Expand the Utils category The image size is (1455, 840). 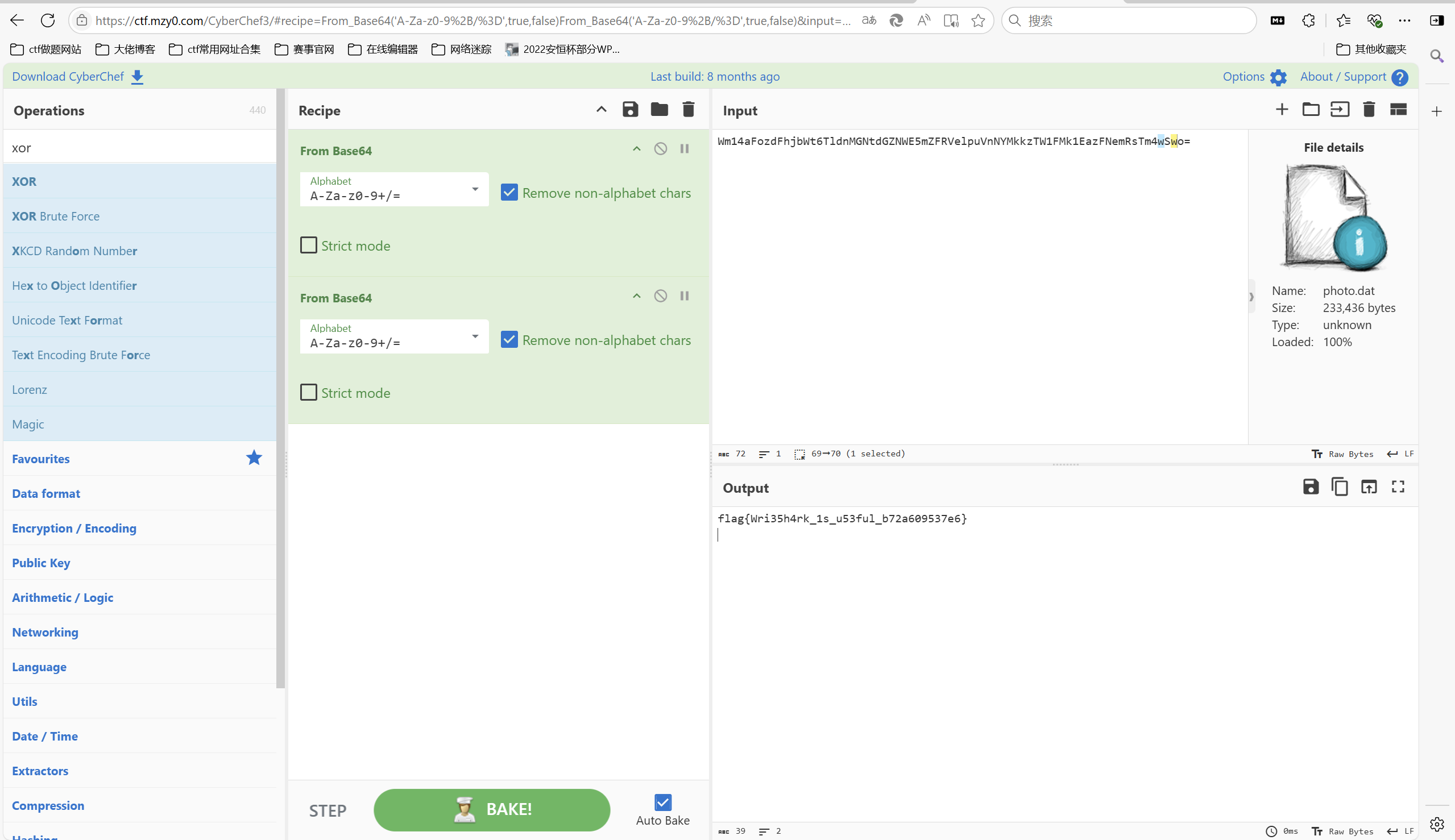(140, 701)
